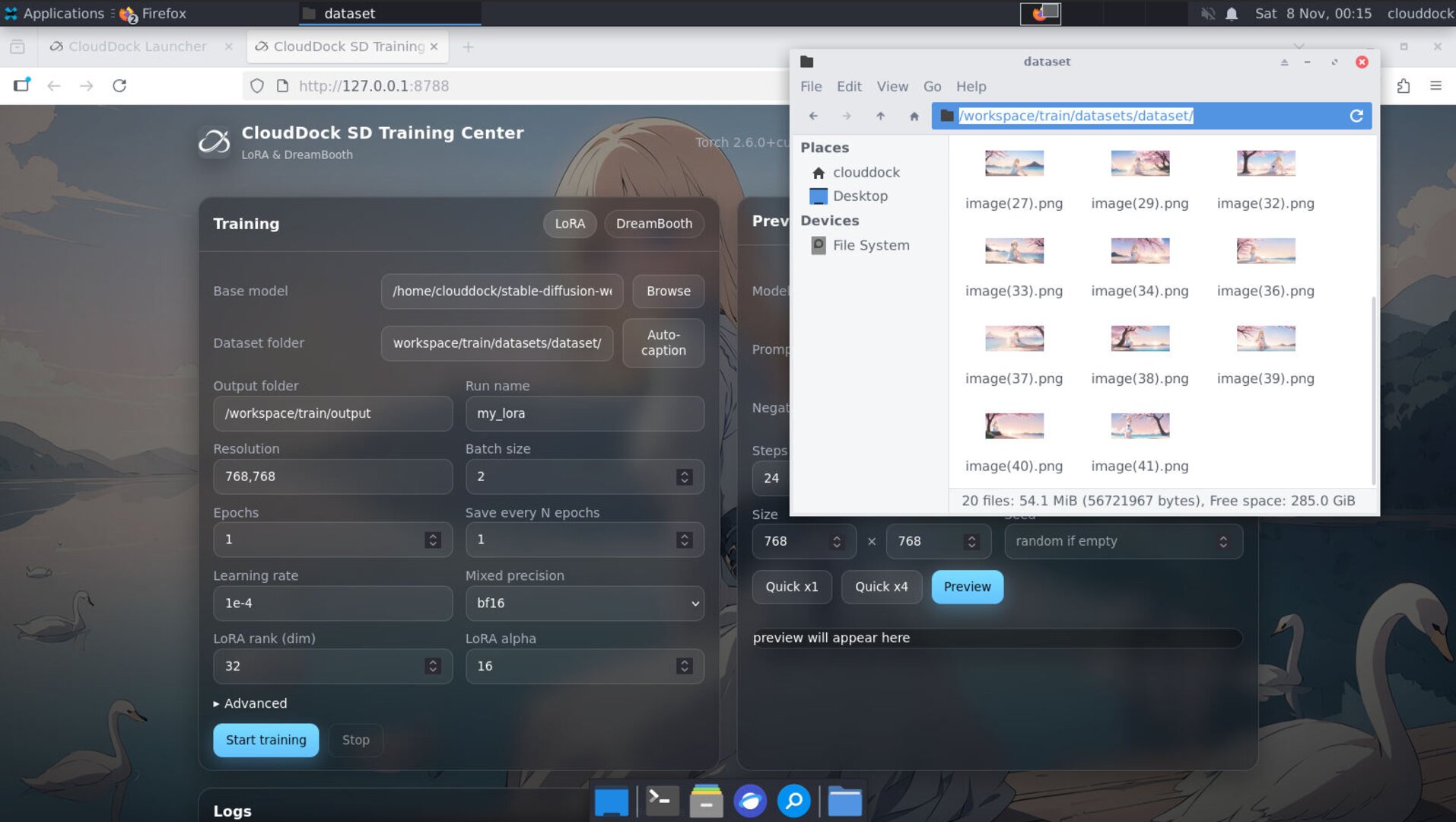Reload the Firefox page
Image resolution: width=1456 pixels, height=822 pixels.
pos(119,86)
